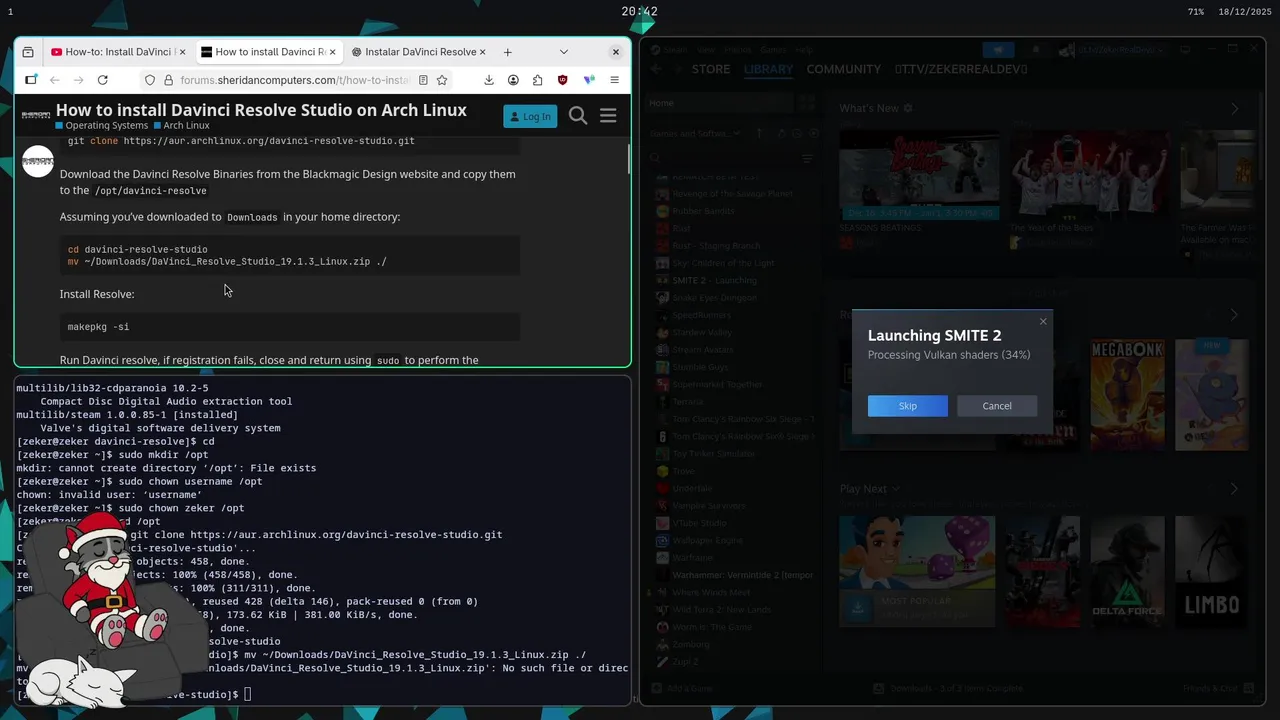This screenshot has width=1280, height=720.
Task: Click the Sheridan Computers forum logo
Action: (36, 114)
